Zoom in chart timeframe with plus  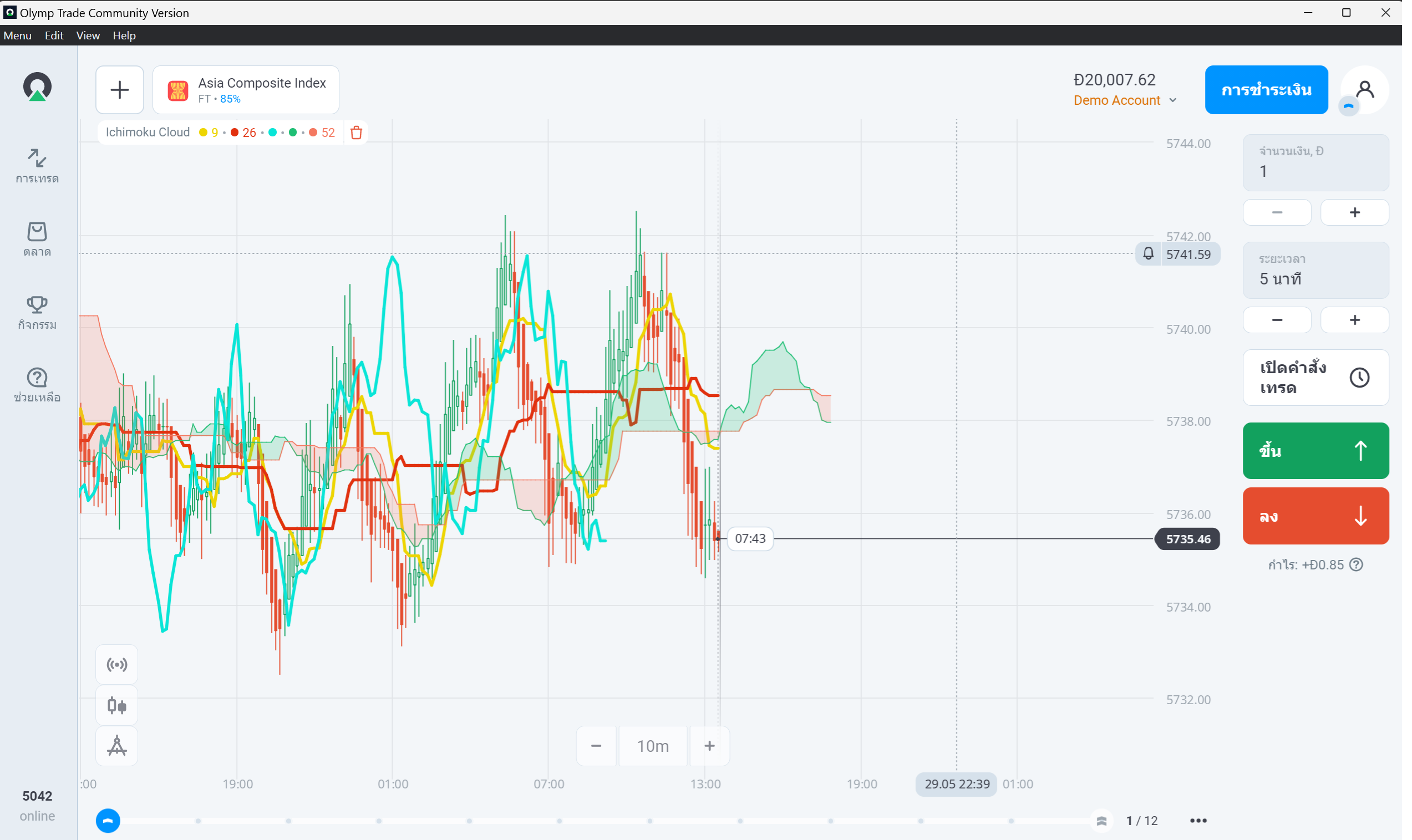click(x=709, y=746)
